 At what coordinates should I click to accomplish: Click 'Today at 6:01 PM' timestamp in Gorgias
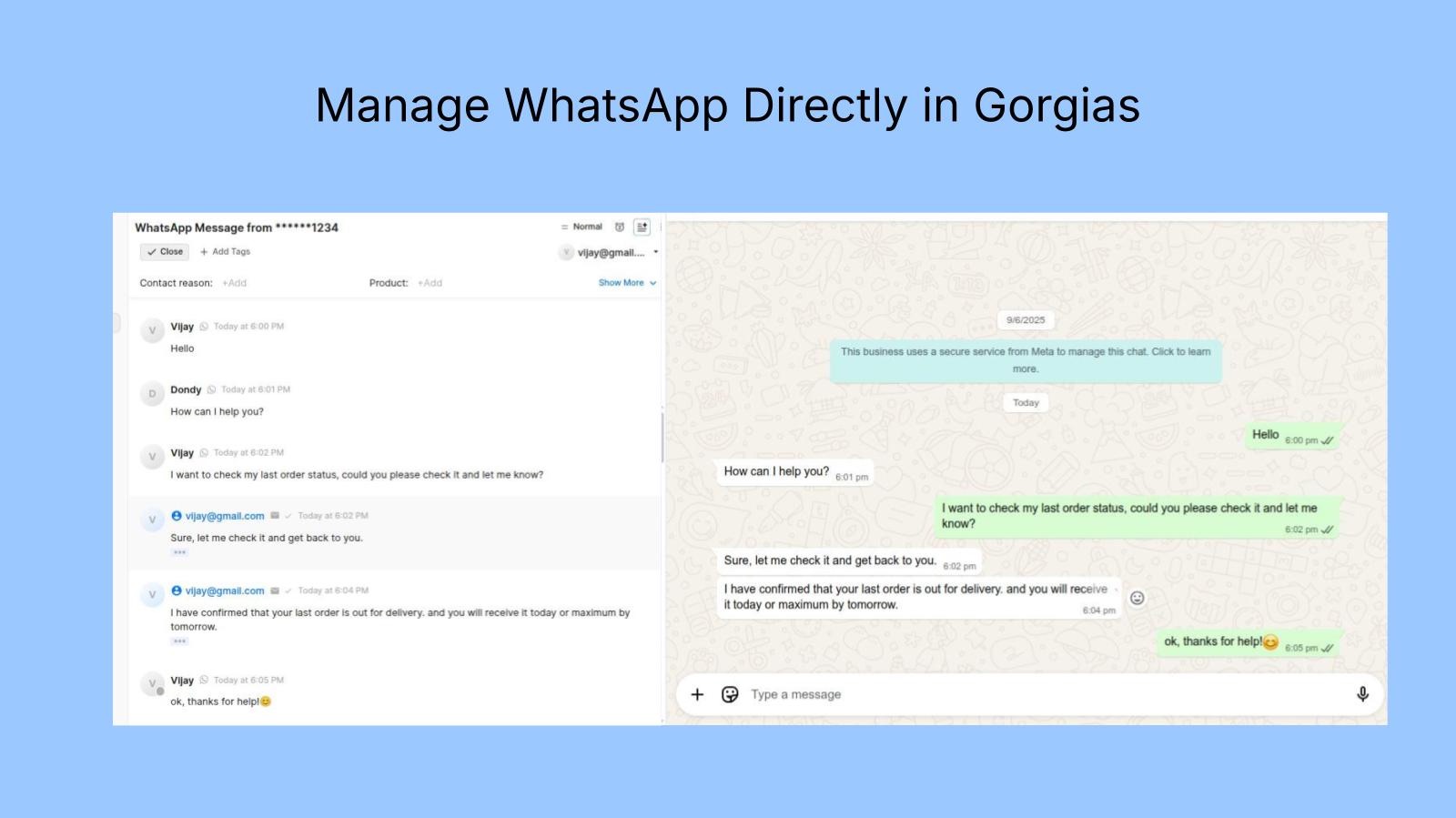click(x=256, y=389)
